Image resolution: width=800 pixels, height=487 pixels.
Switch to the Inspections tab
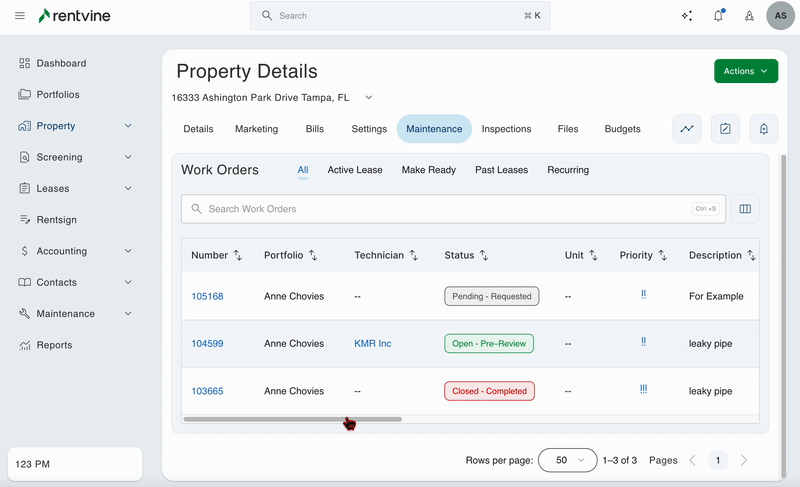click(506, 129)
